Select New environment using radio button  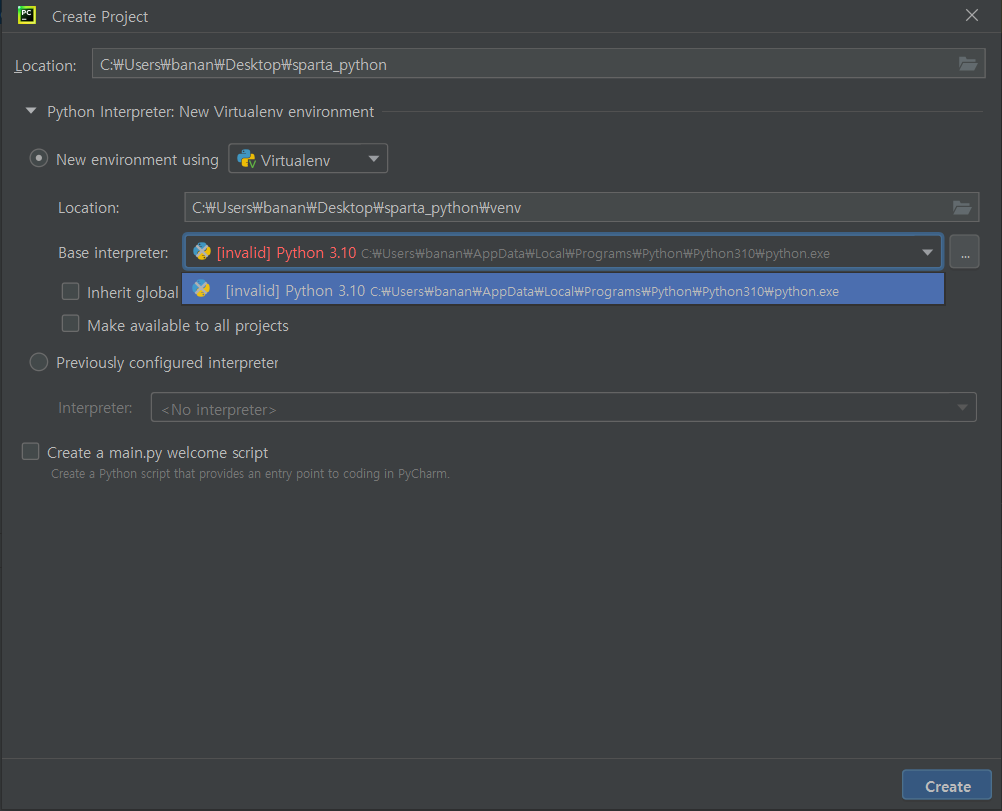(x=39, y=158)
